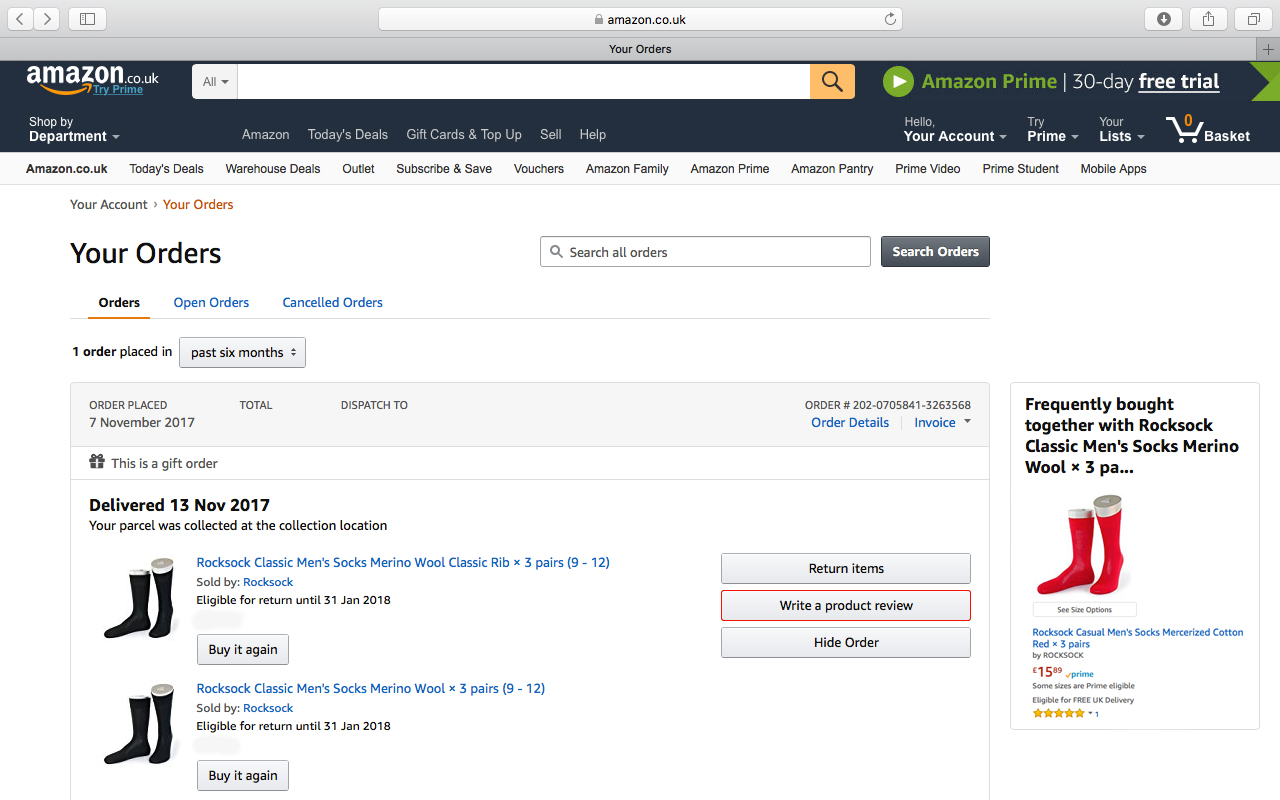
Task: Click Buy it again for Classic Rib socks
Action: [x=243, y=649]
